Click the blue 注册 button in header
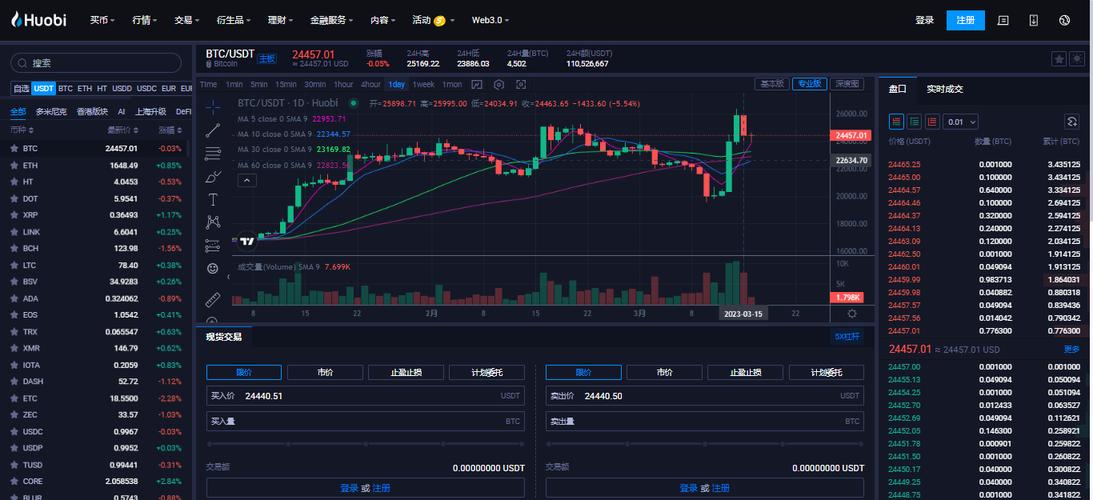The width and height of the screenshot is (1093, 500). coord(965,20)
